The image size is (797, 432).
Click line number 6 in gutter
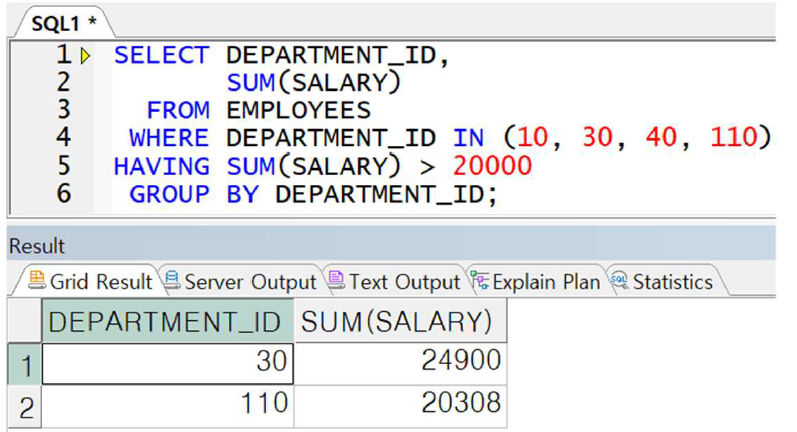(64, 194)
